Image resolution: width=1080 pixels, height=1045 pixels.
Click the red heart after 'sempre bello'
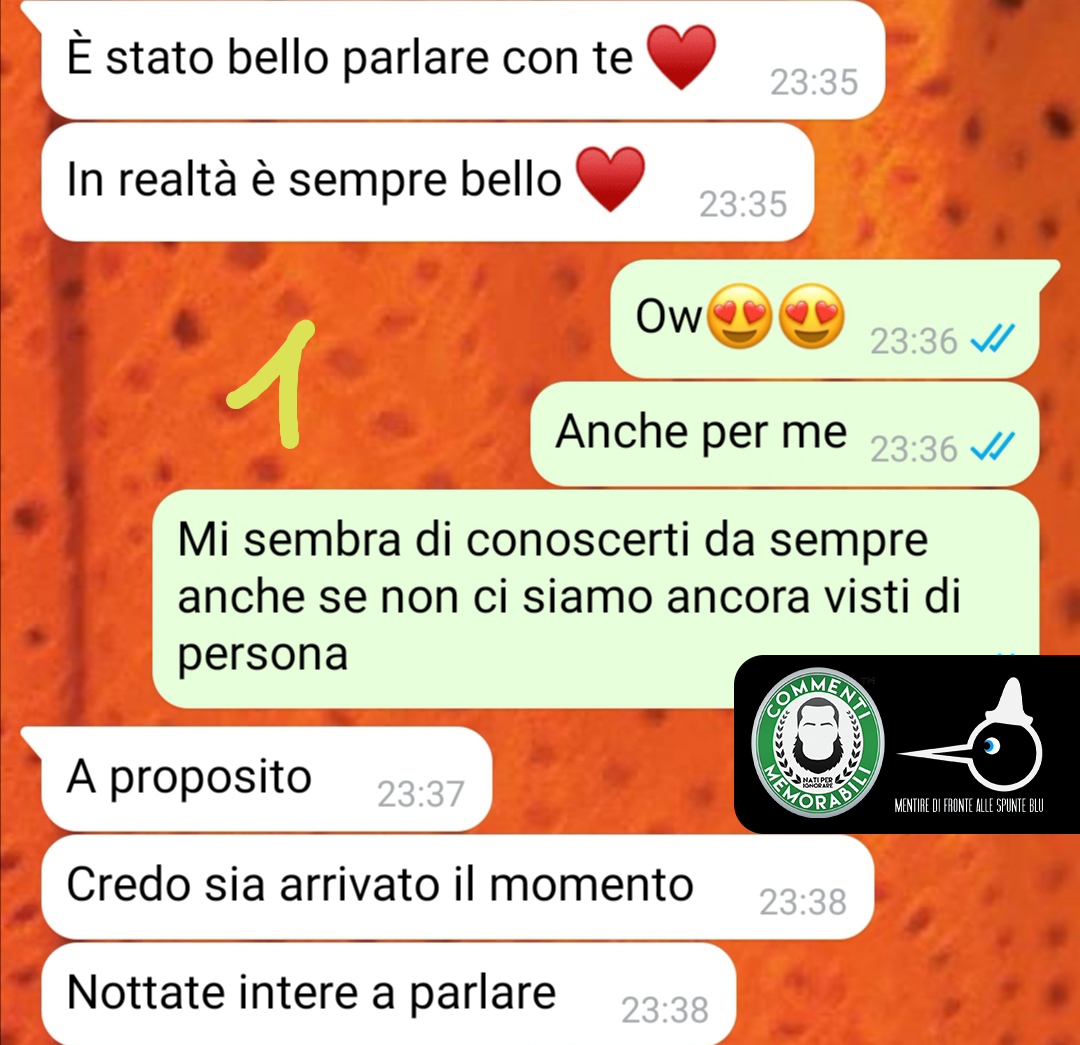[x=610, y=179]
